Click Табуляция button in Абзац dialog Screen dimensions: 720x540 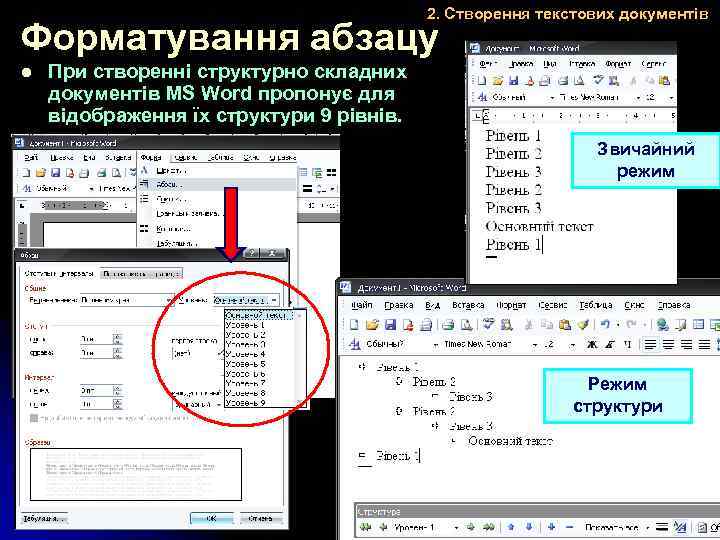[x=45, y=519]
